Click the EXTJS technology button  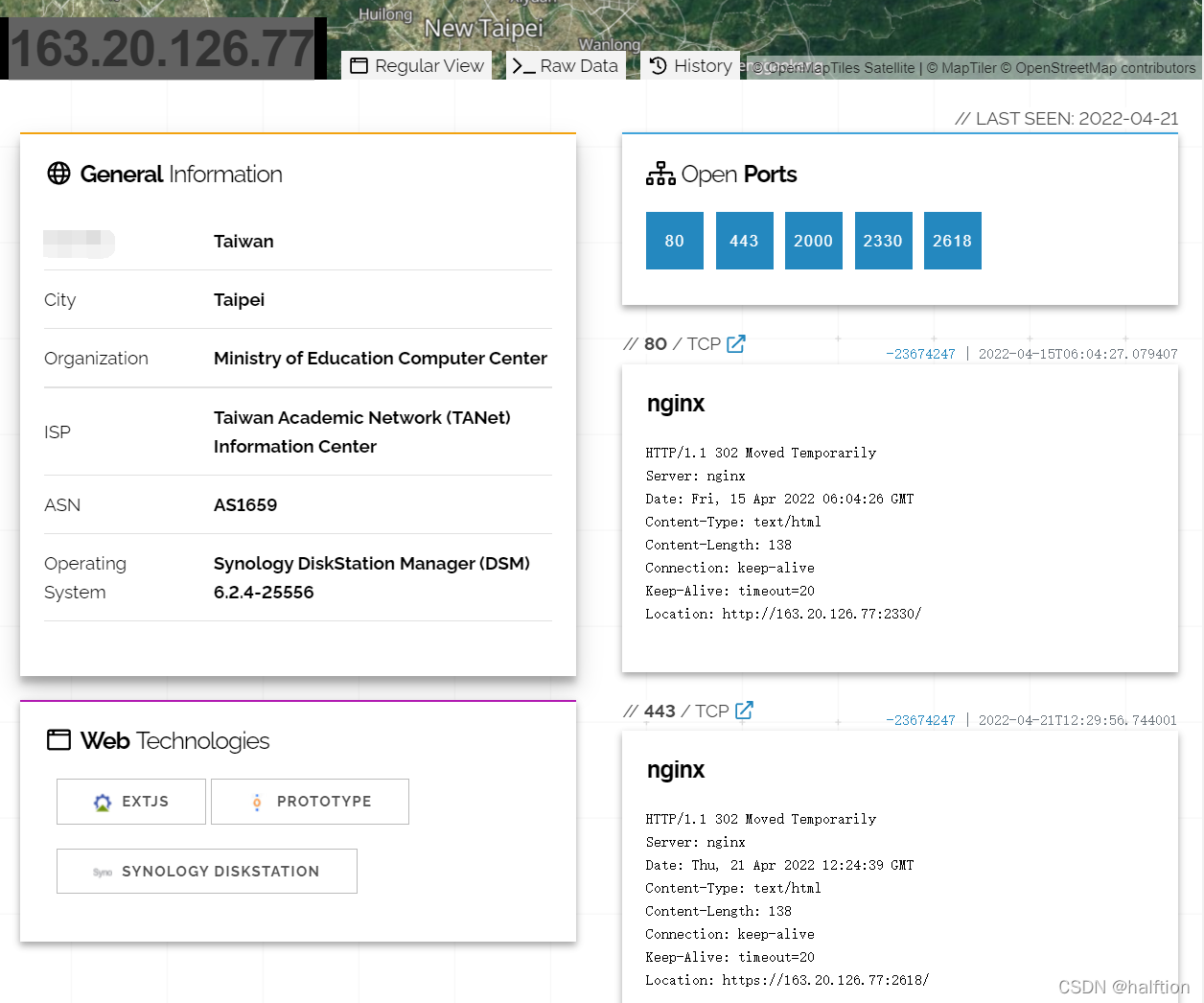[x=131, y=802]
